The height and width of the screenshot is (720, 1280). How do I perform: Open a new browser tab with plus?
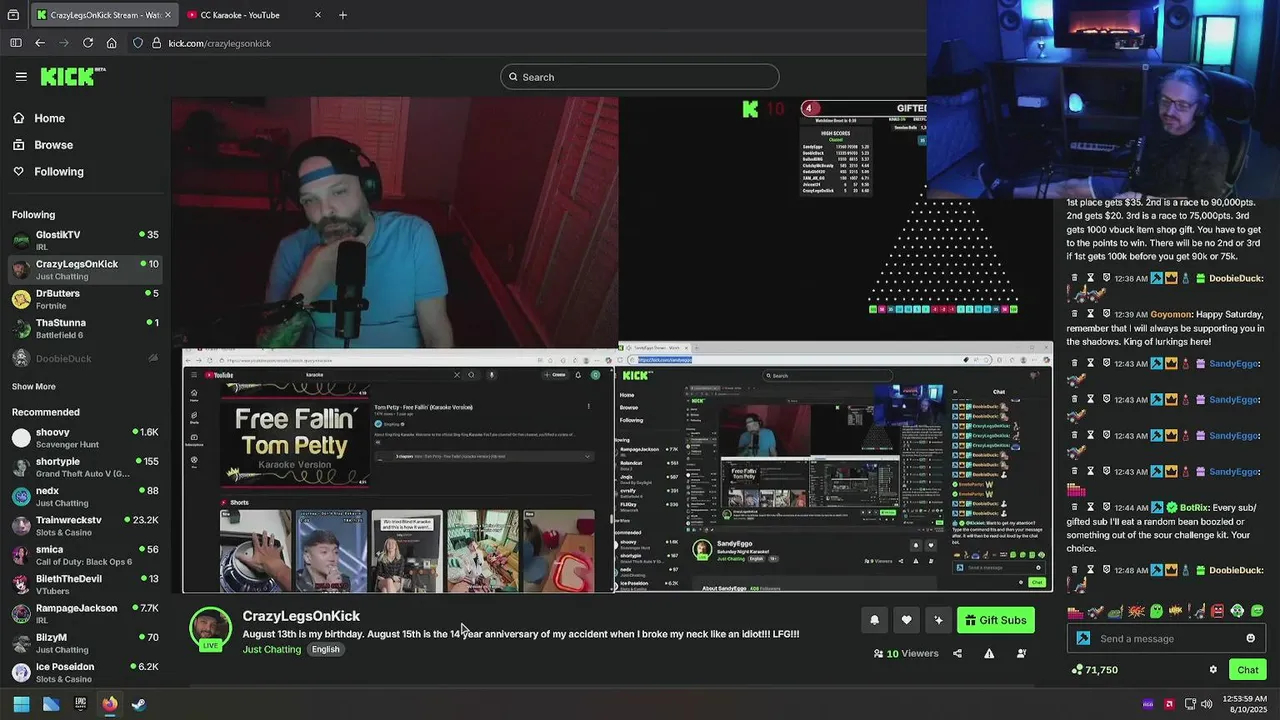(343, 15)
